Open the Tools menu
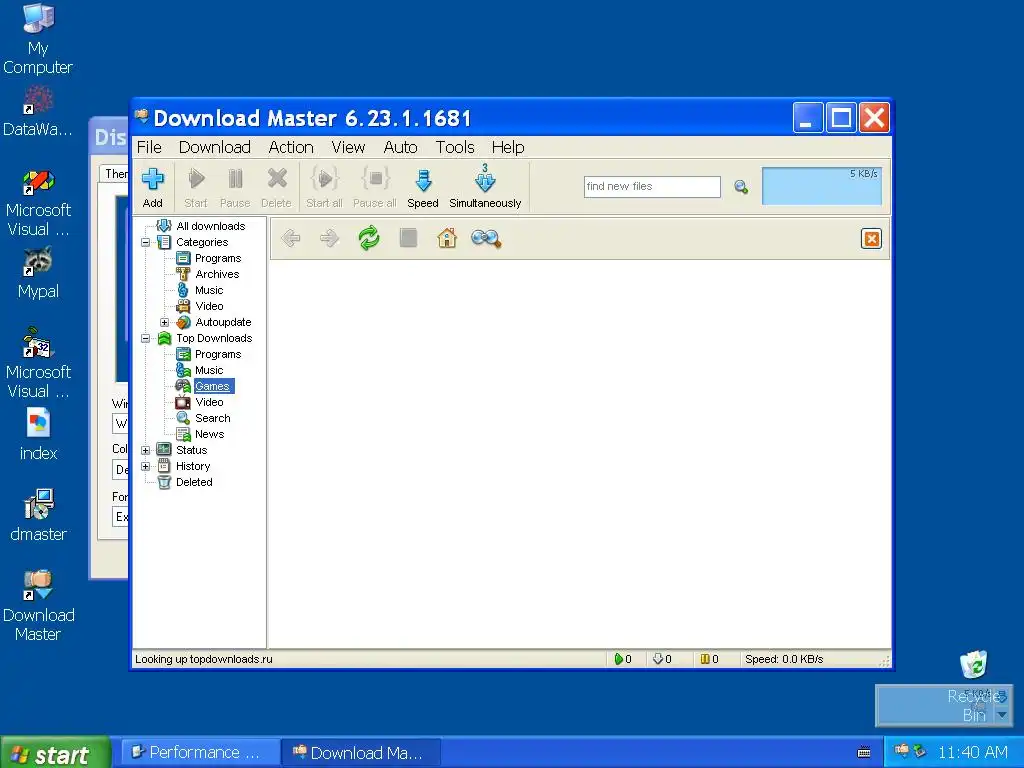Viewport: 1024px width, 768px height. [455, 148]
